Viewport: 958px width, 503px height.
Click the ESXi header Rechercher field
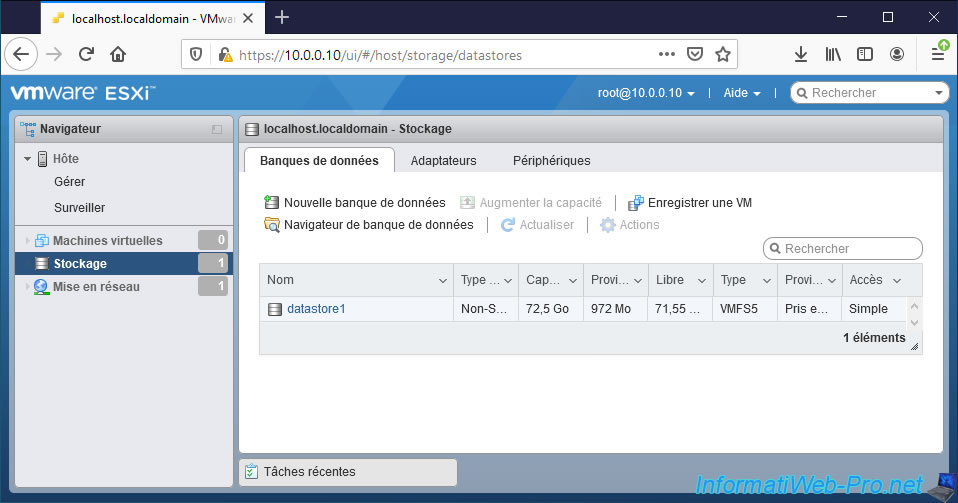(870, 93)
